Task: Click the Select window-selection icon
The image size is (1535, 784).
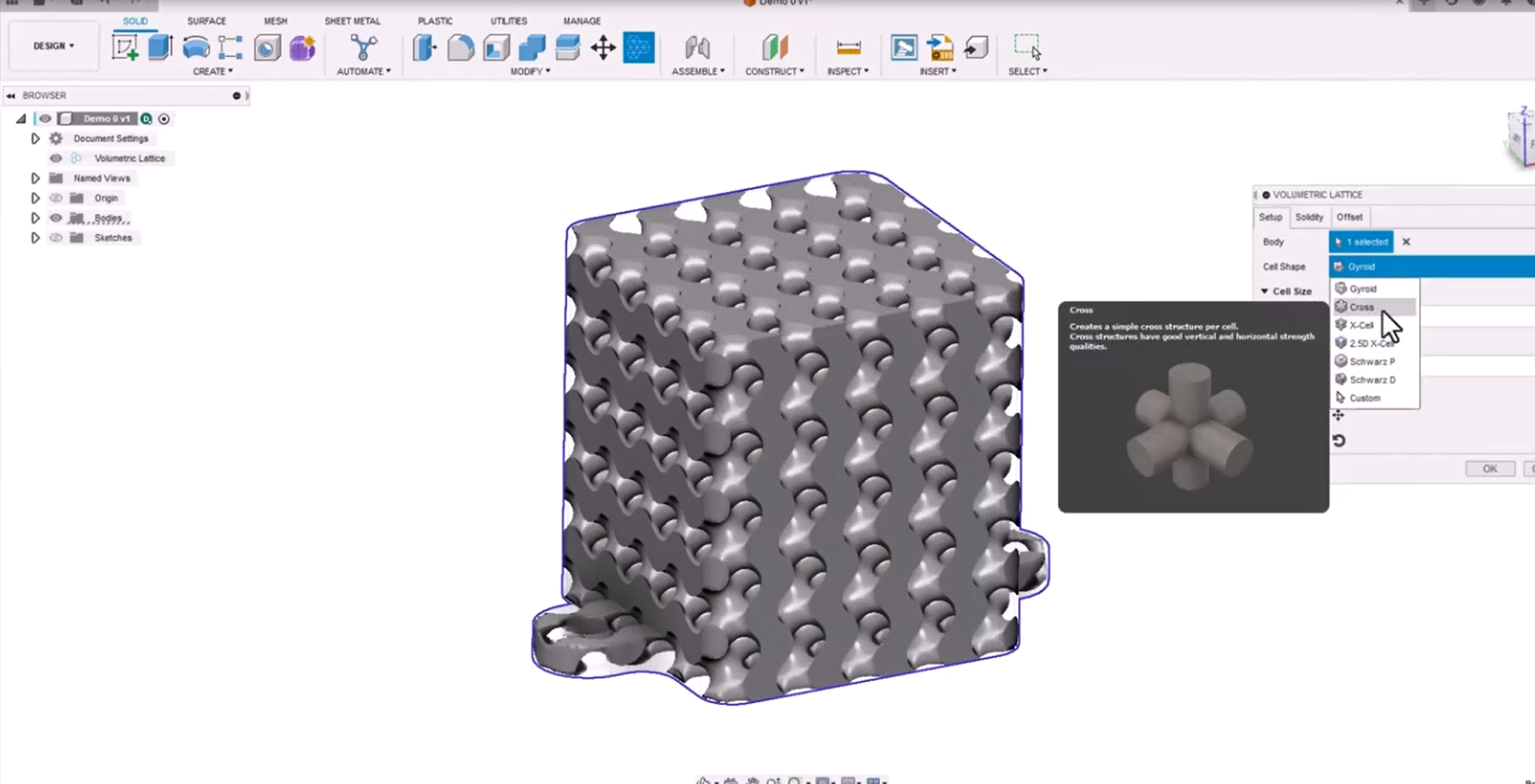Action: coord(1027,47)
